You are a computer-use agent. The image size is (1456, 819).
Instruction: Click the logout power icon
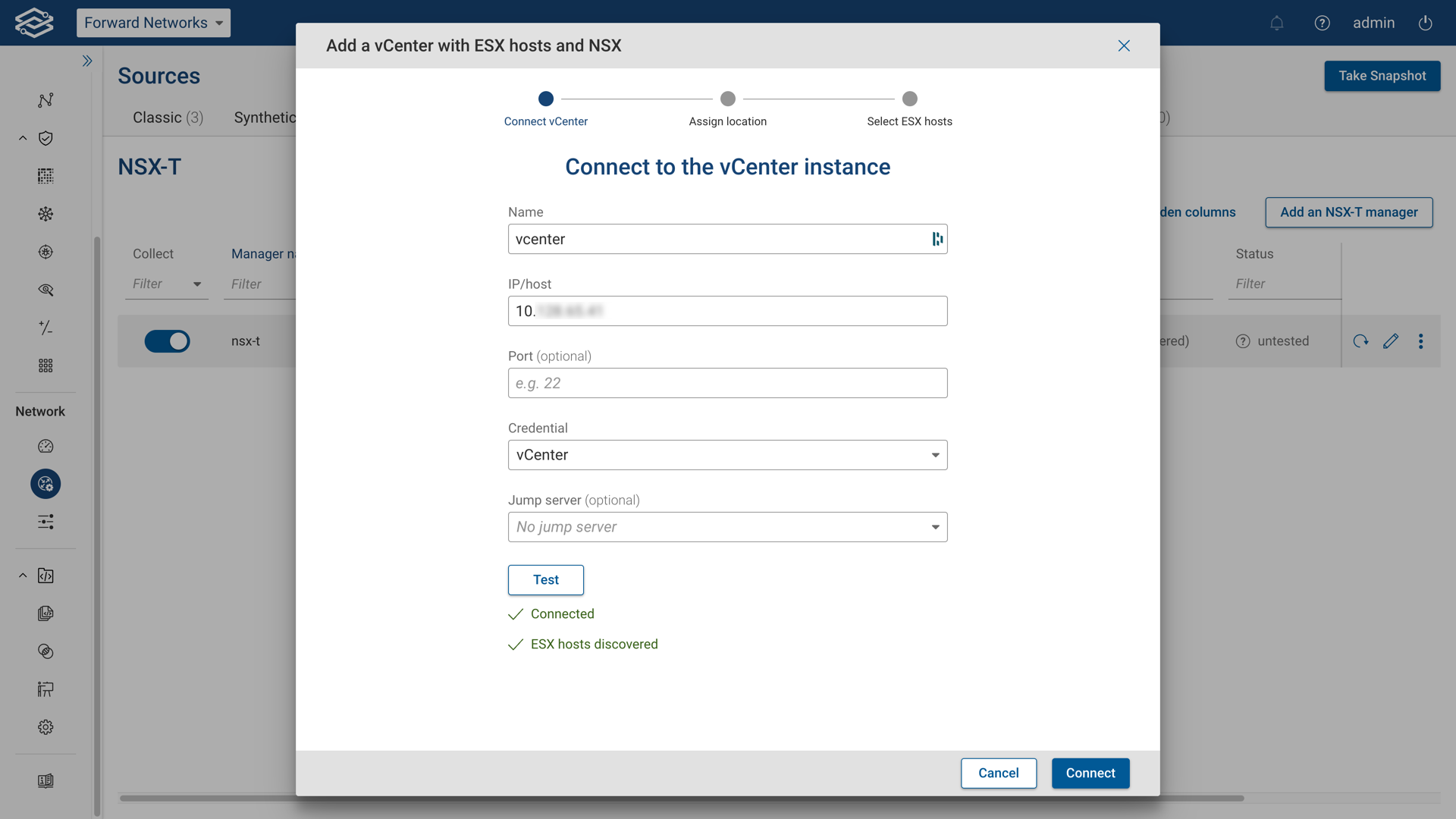point(1425,23)
